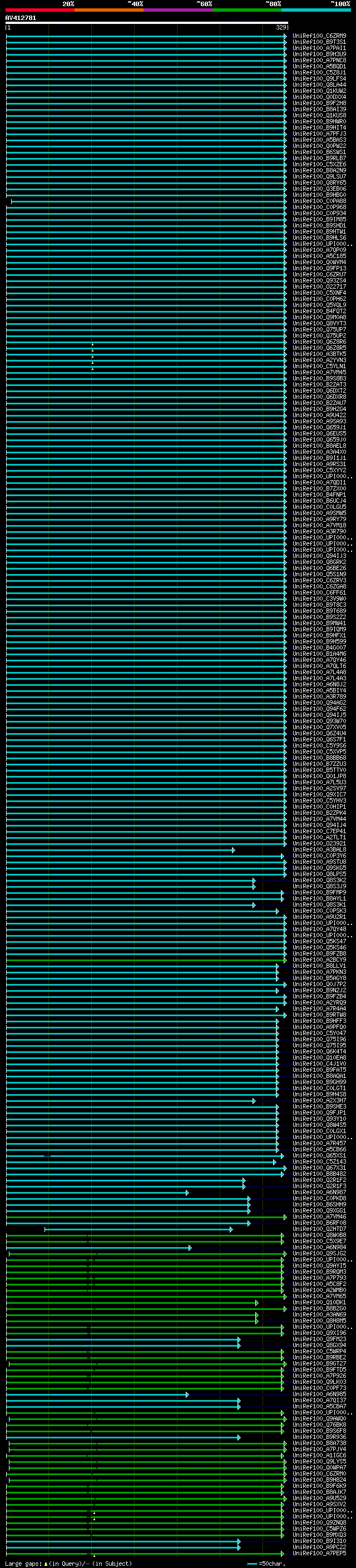Open UniRef100_A7QI37 protein label
Viewport: 356px width, 1568px height.
pyautogui.click(x=319, y=1401)
